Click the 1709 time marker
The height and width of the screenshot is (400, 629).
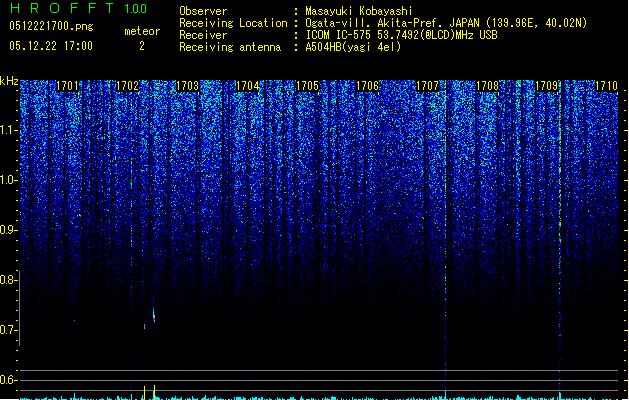(547, 86)
